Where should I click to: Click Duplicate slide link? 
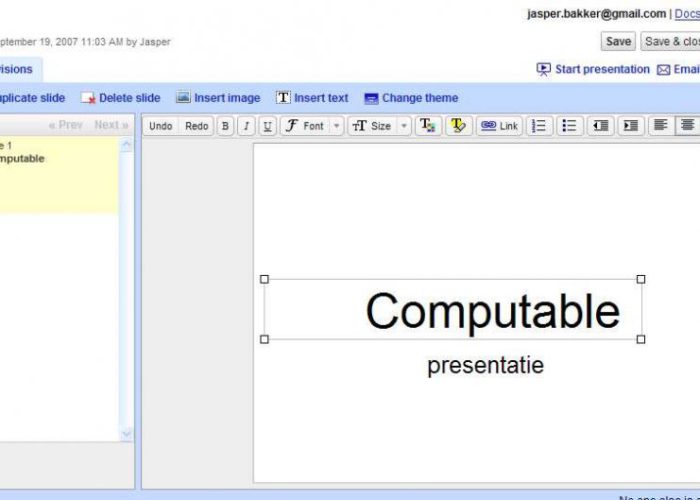[x=32, y=98]
